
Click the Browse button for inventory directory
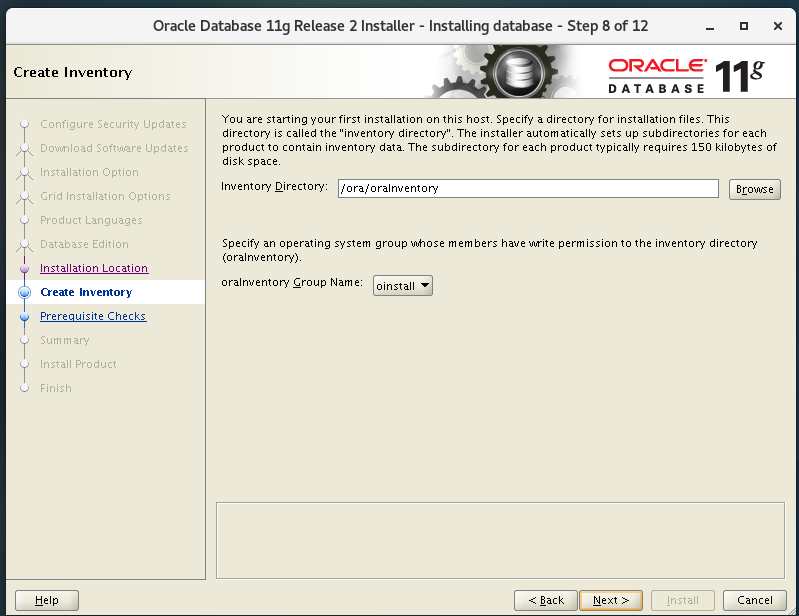pos(754,189)
